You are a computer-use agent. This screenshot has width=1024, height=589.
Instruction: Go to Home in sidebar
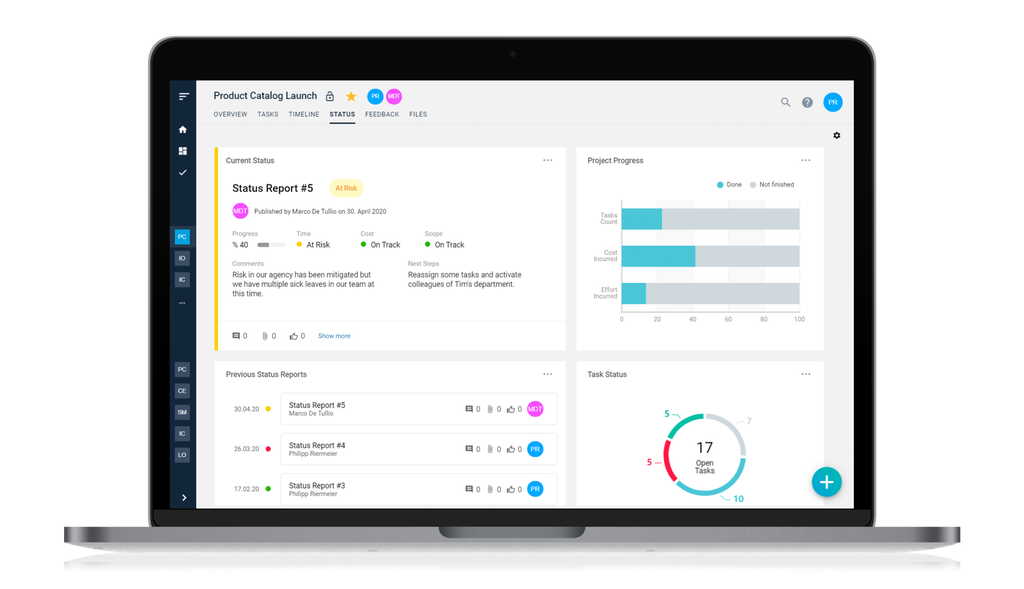tap(183, 129)
